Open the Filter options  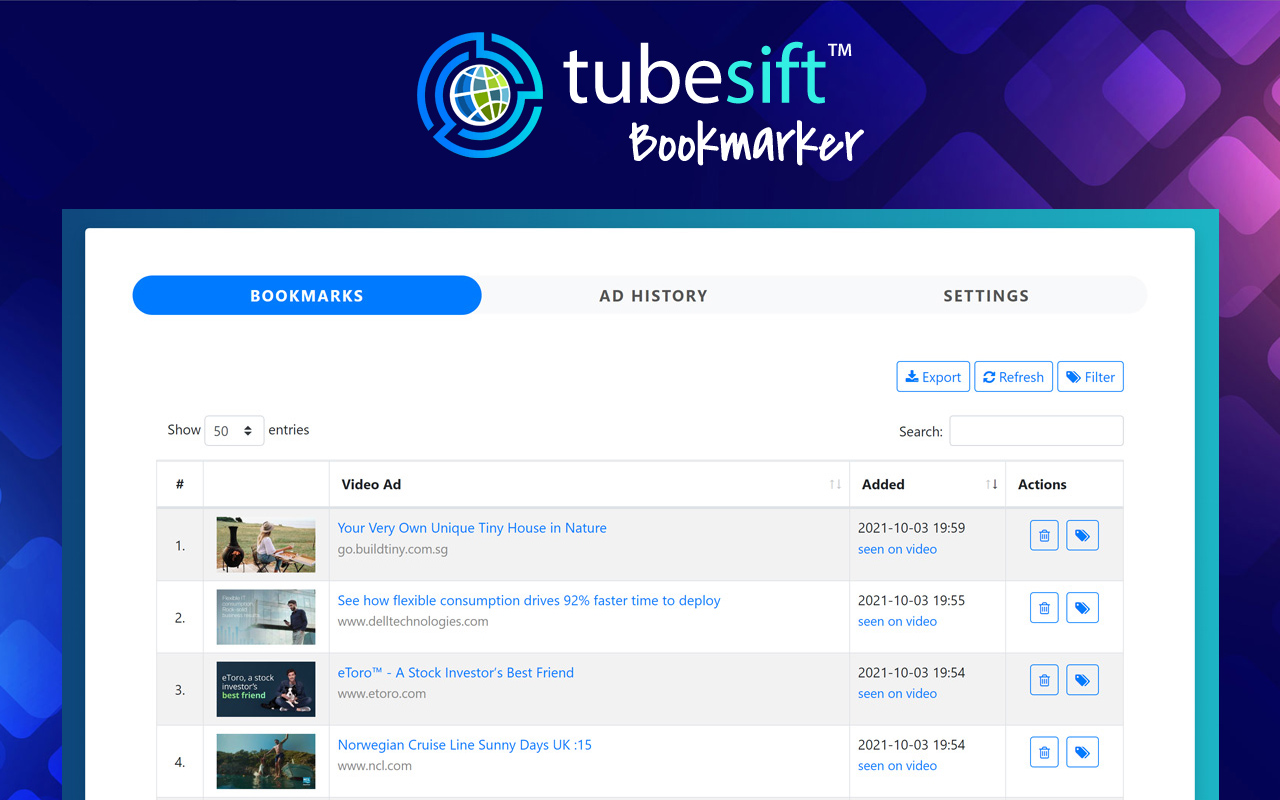(1090, 376)
